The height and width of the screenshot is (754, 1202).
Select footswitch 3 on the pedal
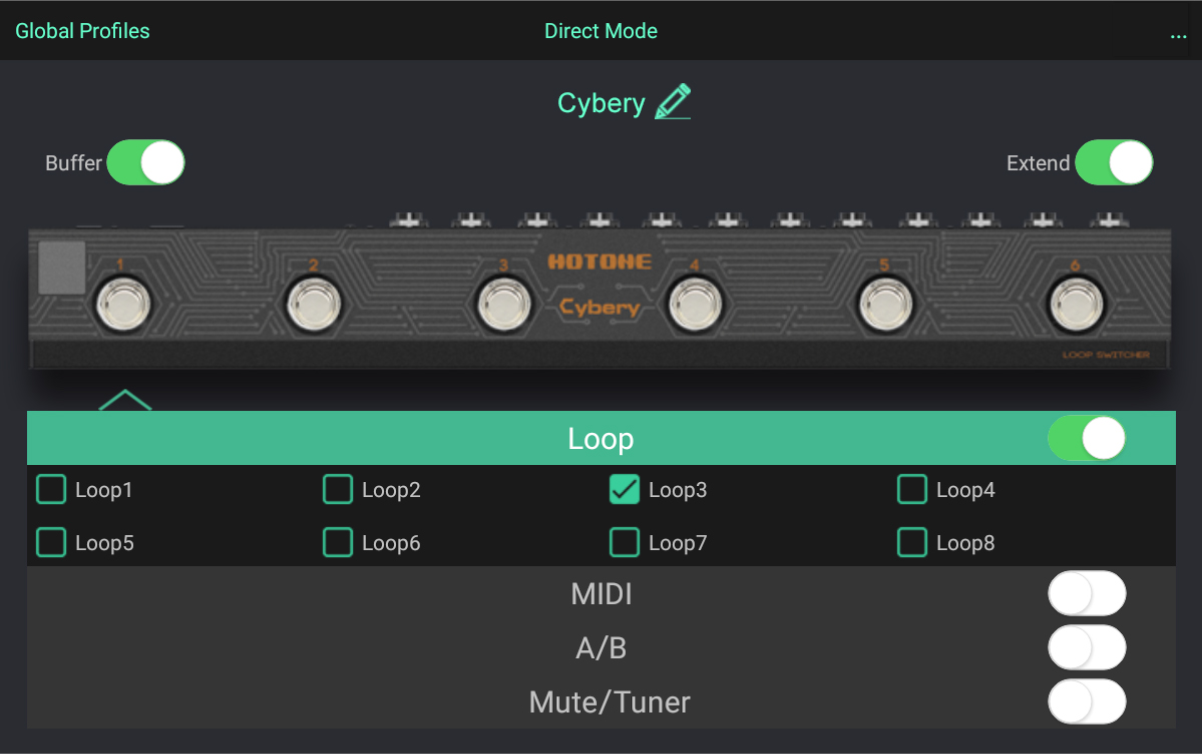pos(504,304)
